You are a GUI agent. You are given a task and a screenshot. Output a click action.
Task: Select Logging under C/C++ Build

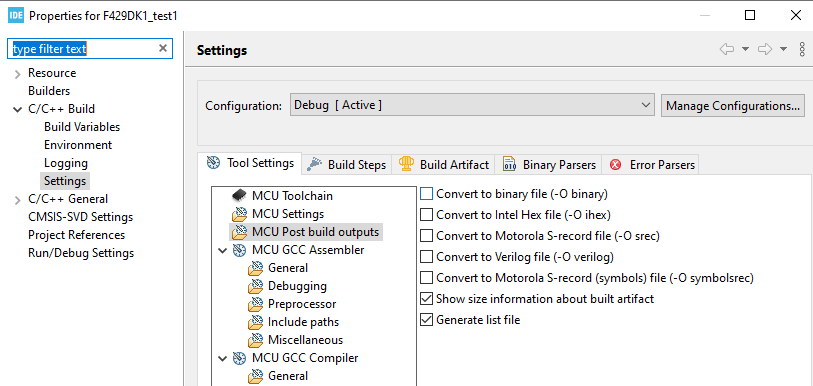(66, 163)
